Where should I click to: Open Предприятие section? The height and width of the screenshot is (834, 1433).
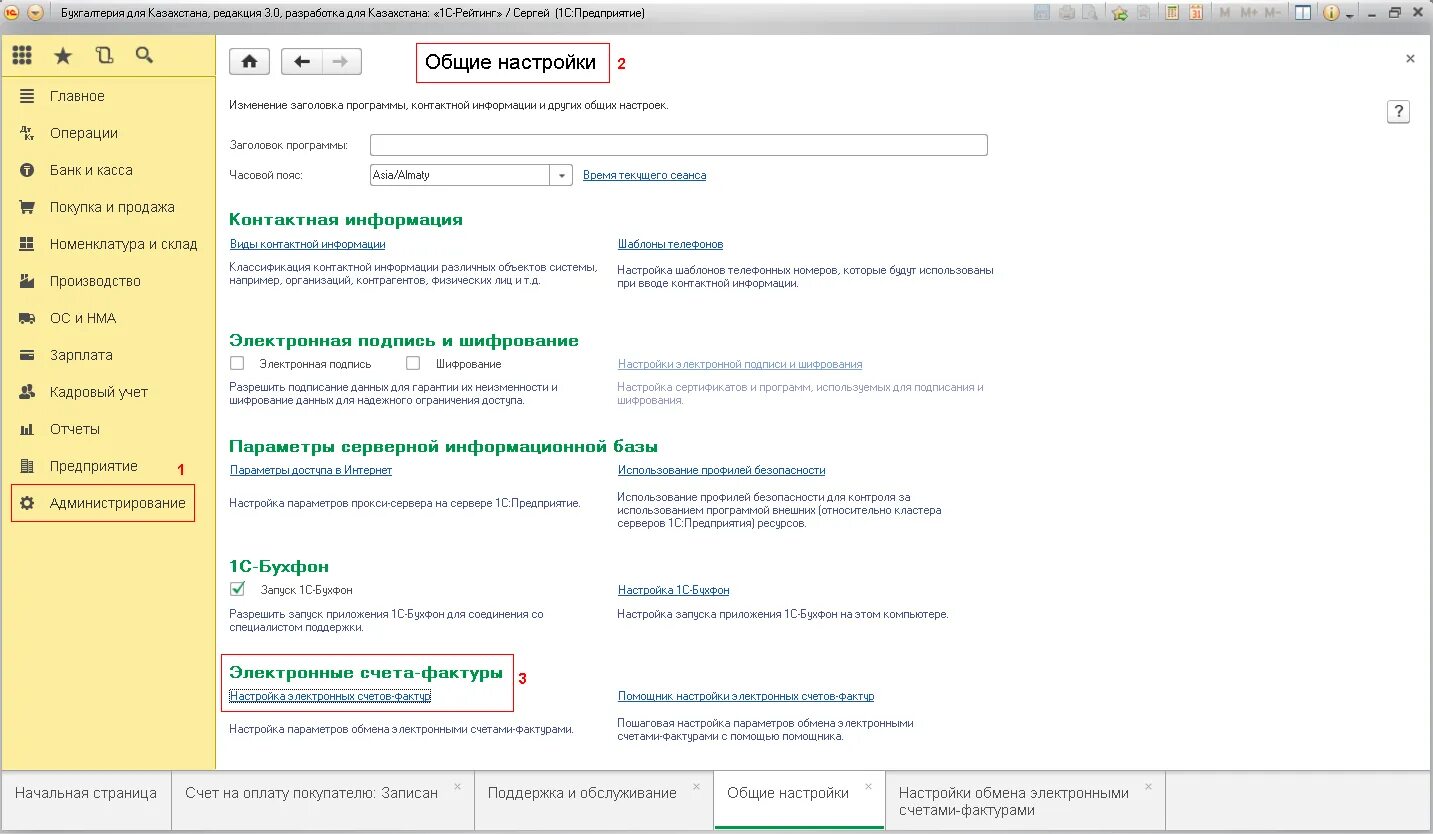click(x=108, y=466)
